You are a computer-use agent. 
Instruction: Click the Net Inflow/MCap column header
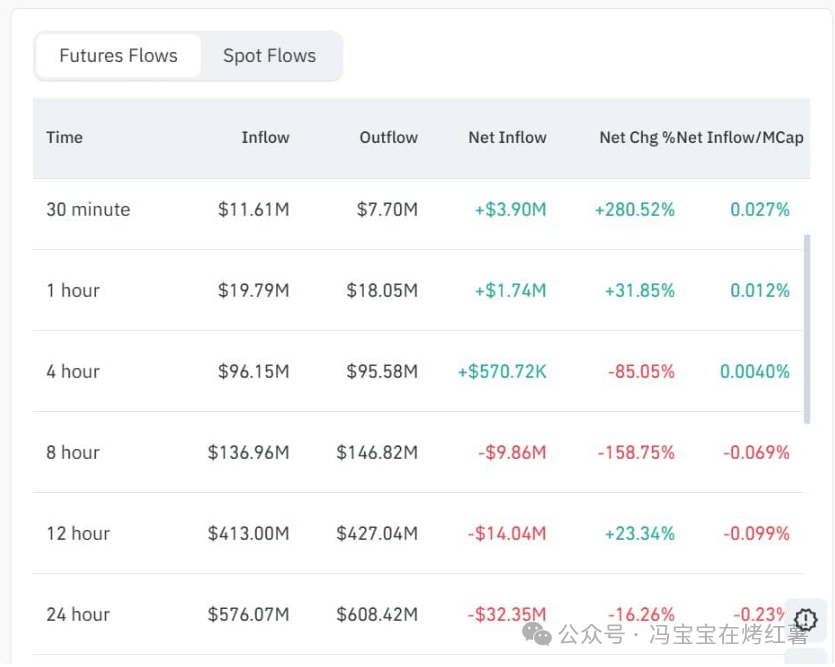[741, 138]
